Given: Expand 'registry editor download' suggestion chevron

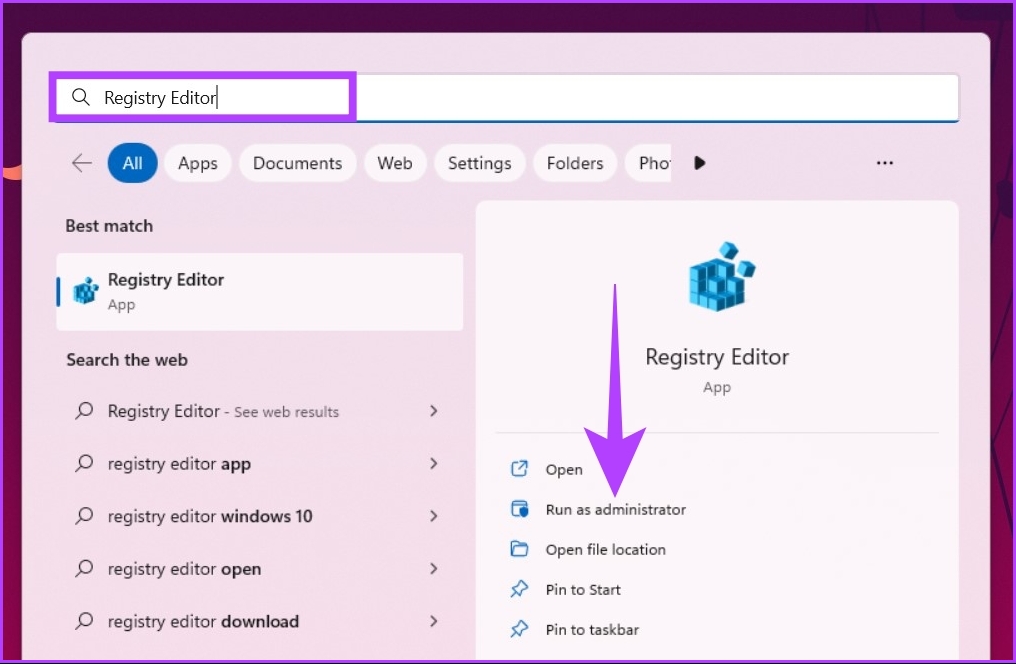Looking at the screenshot, I should (433, 621).
